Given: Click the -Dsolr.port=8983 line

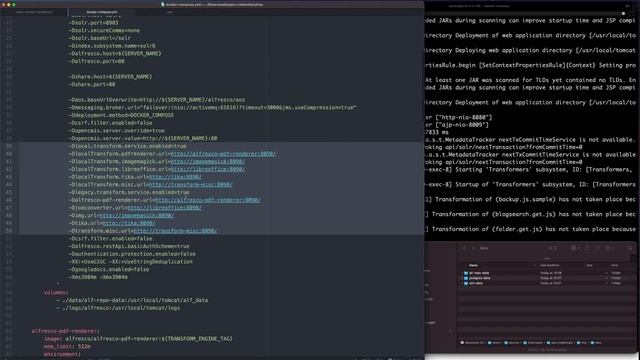Looking at the screenshot, I should (x=93, y=23).
